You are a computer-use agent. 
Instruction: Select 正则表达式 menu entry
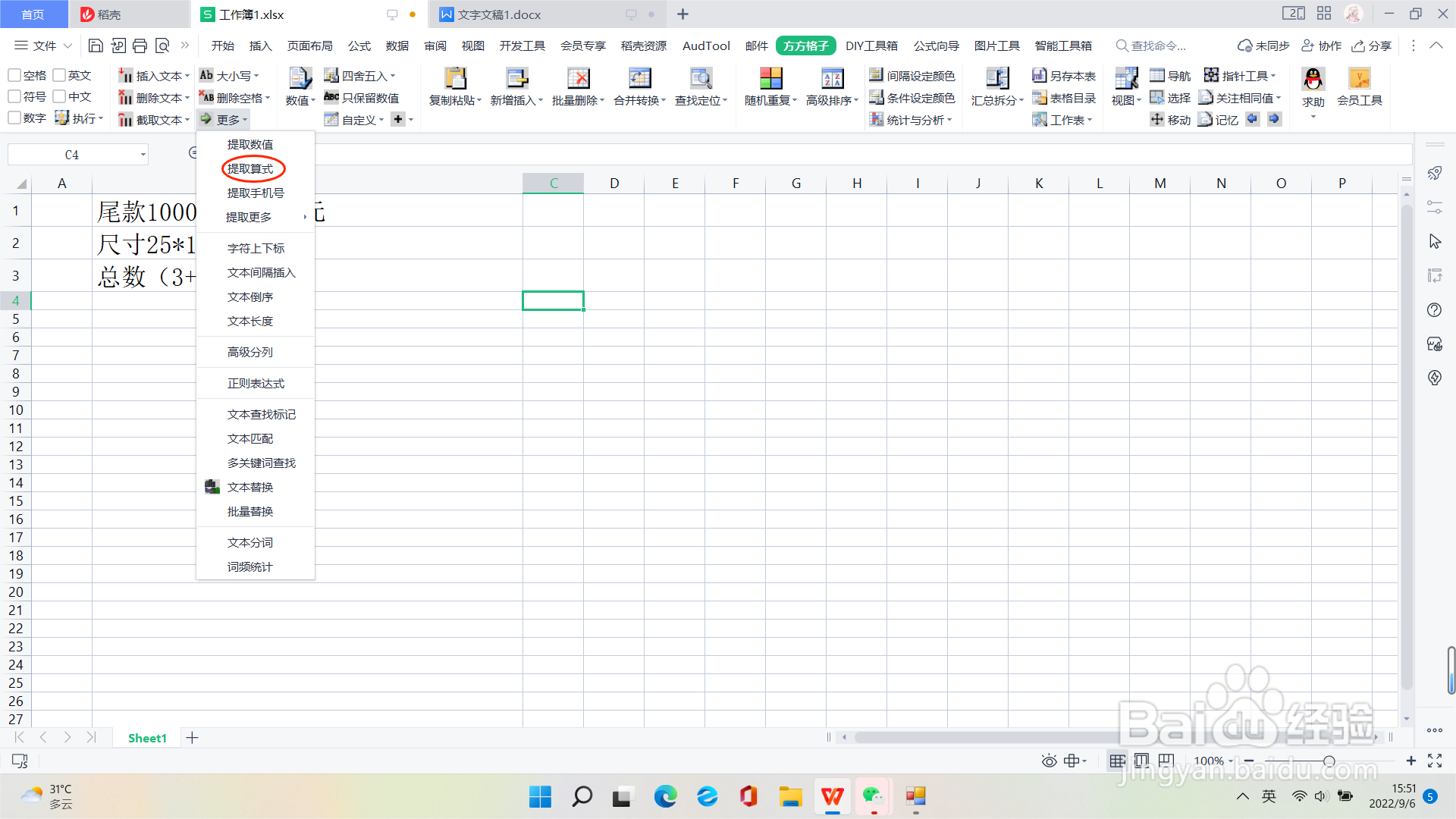pyautogui.click(x=256, y=384)
